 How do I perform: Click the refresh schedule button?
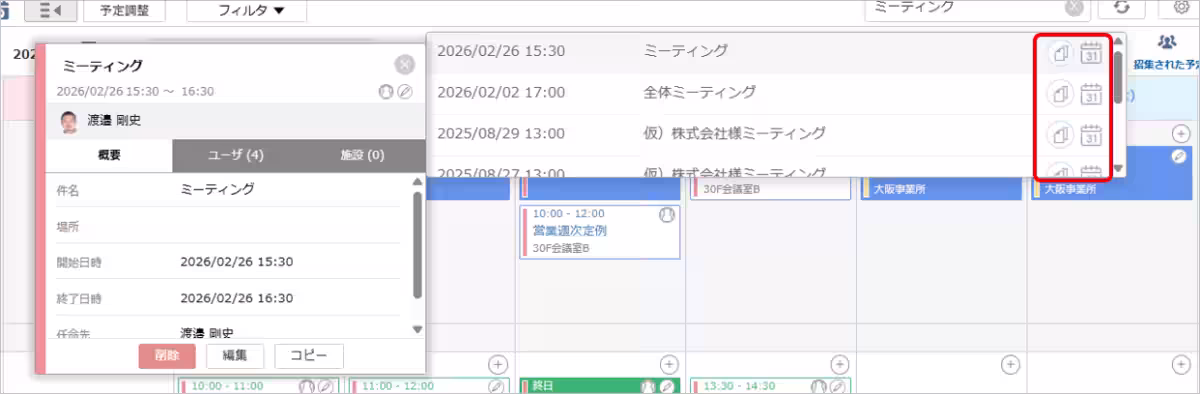[1122, 8]
